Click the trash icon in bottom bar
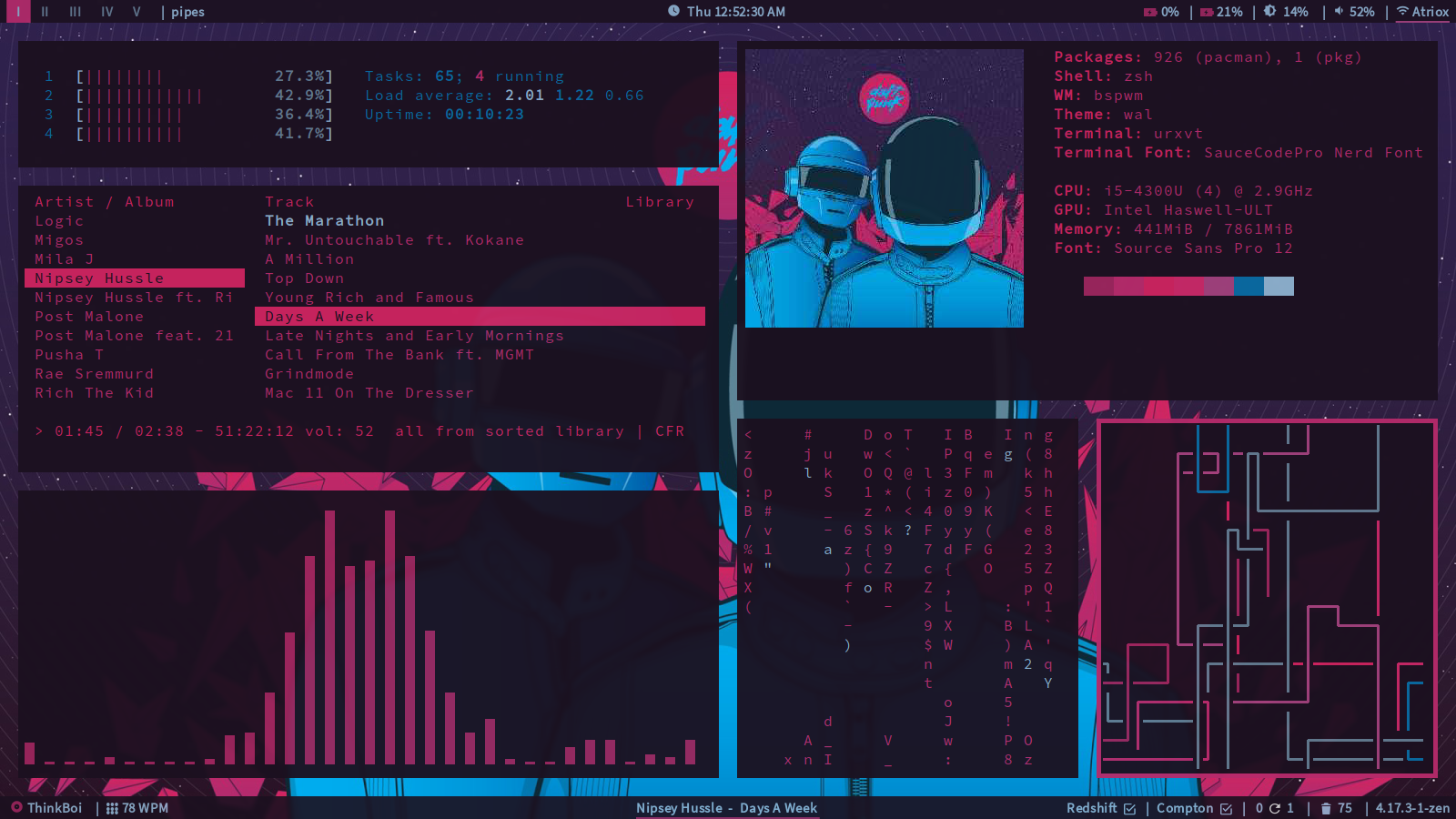The image size is (1456, 819). click(1326, 808)
